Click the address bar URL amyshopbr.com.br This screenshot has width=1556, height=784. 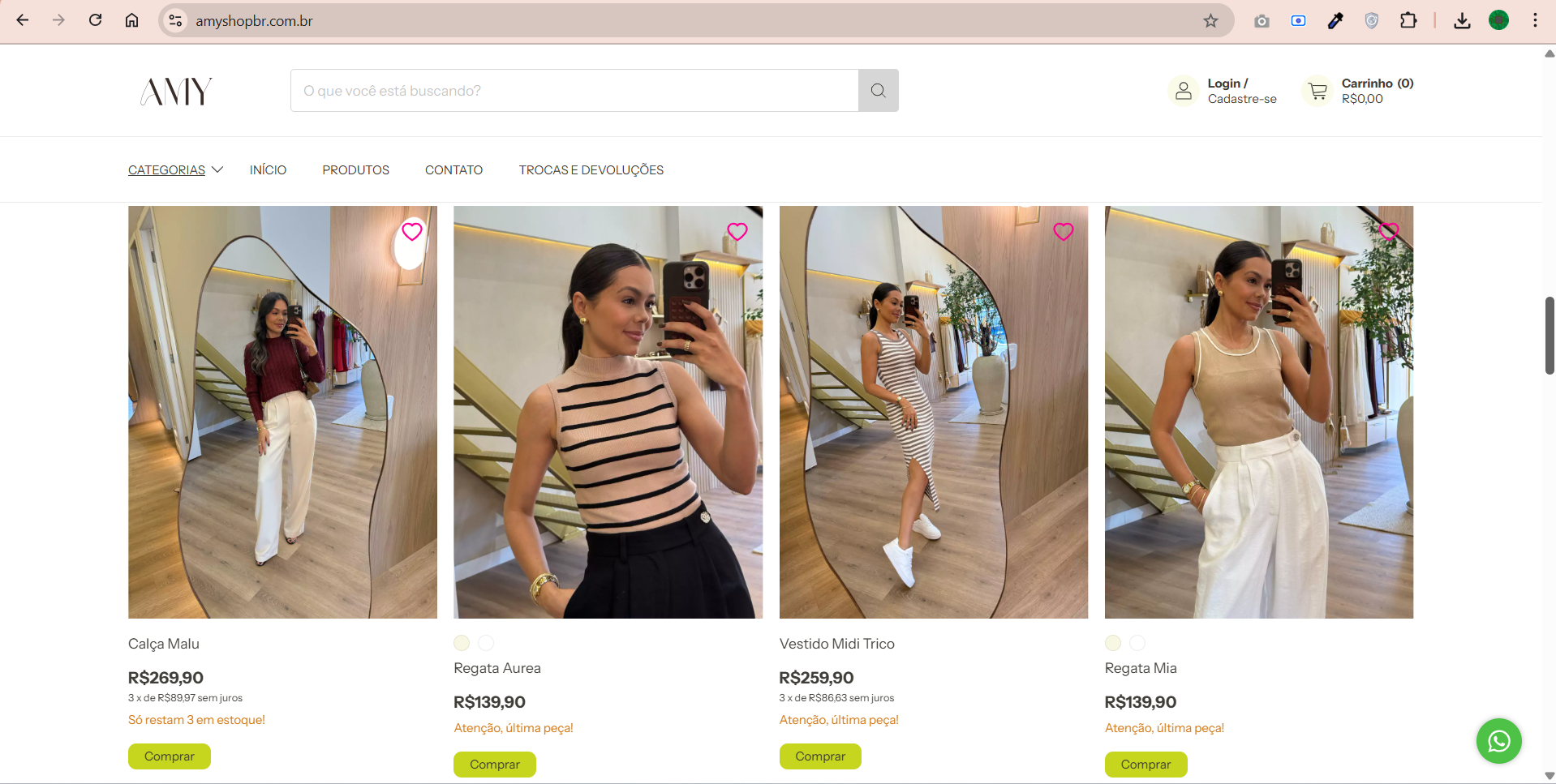coord(254,21)
